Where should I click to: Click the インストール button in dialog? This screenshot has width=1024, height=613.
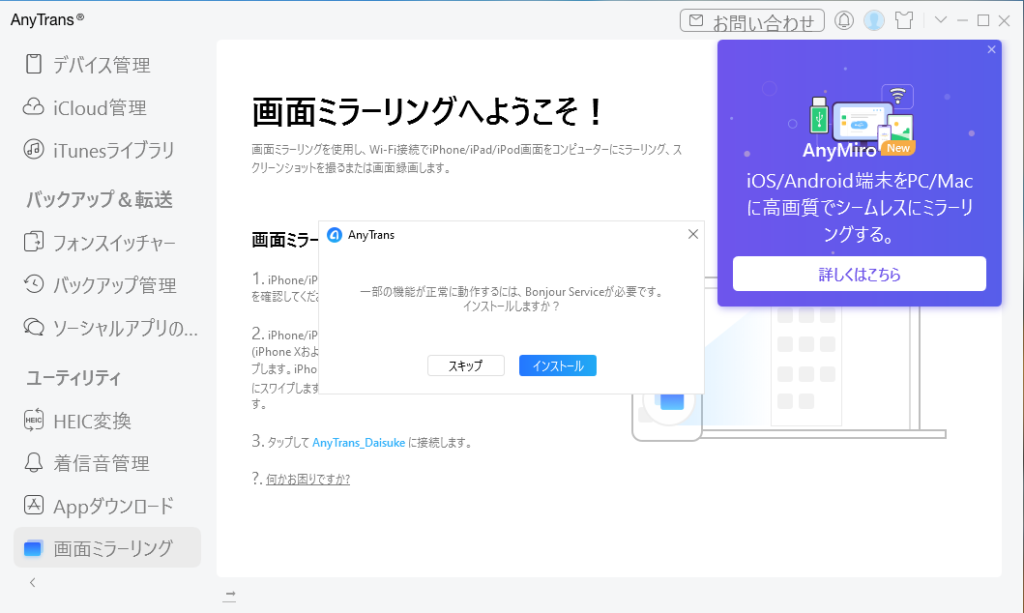pos(558,366)
